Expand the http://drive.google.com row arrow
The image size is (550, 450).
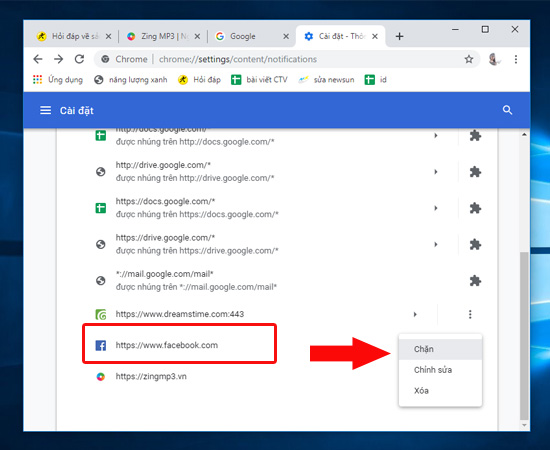[436, 172]
